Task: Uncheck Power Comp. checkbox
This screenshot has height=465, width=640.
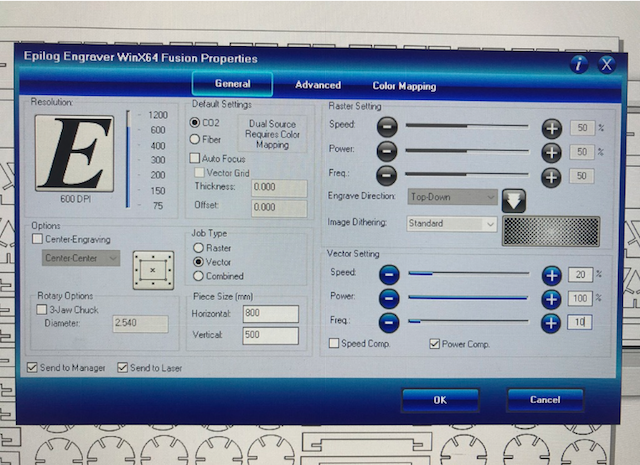Action: pyautogui.click(x=434, y=344)
